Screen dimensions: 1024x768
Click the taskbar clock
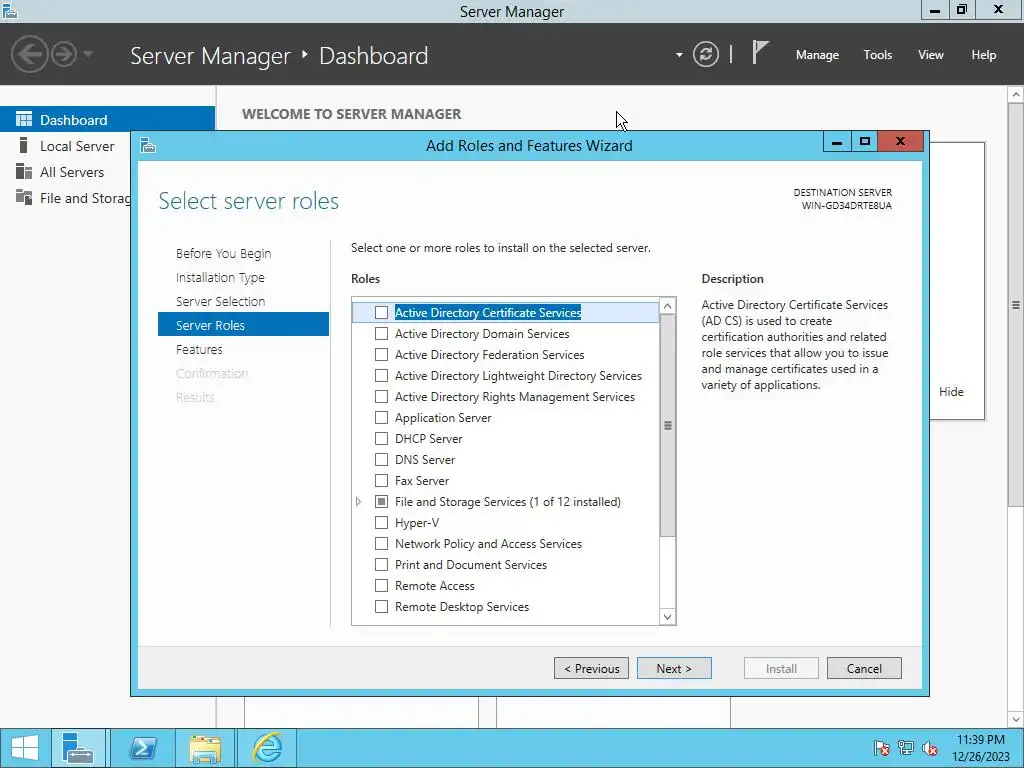pos(981,748)
